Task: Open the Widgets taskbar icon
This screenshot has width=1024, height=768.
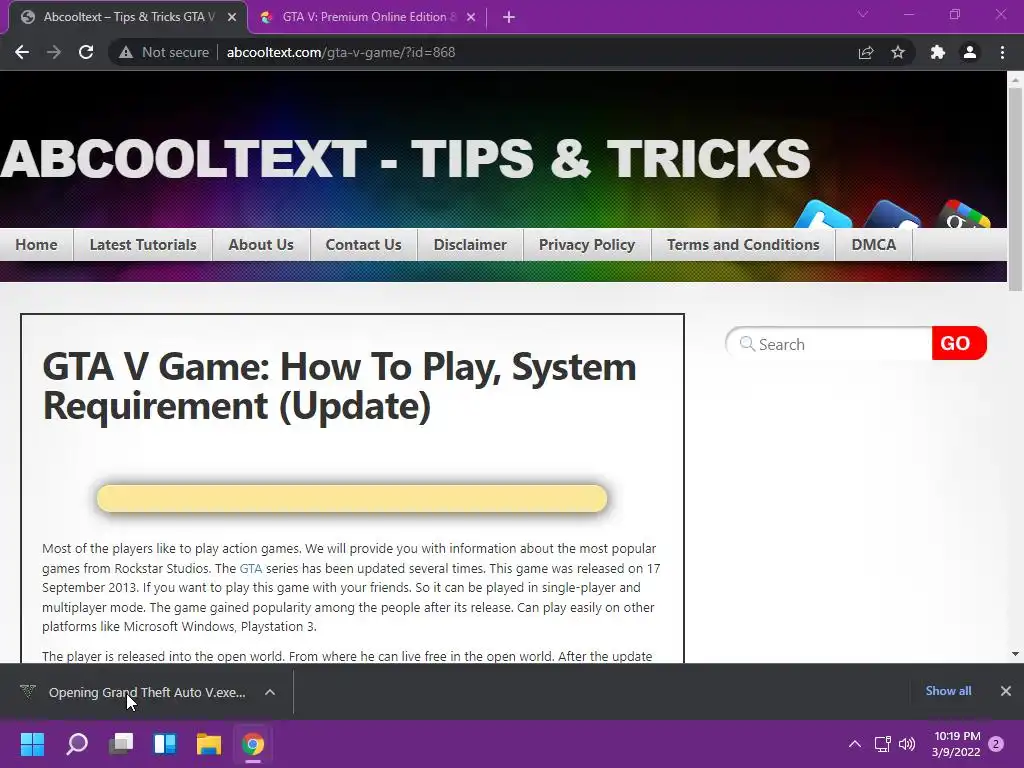Action: coord(165,744)
